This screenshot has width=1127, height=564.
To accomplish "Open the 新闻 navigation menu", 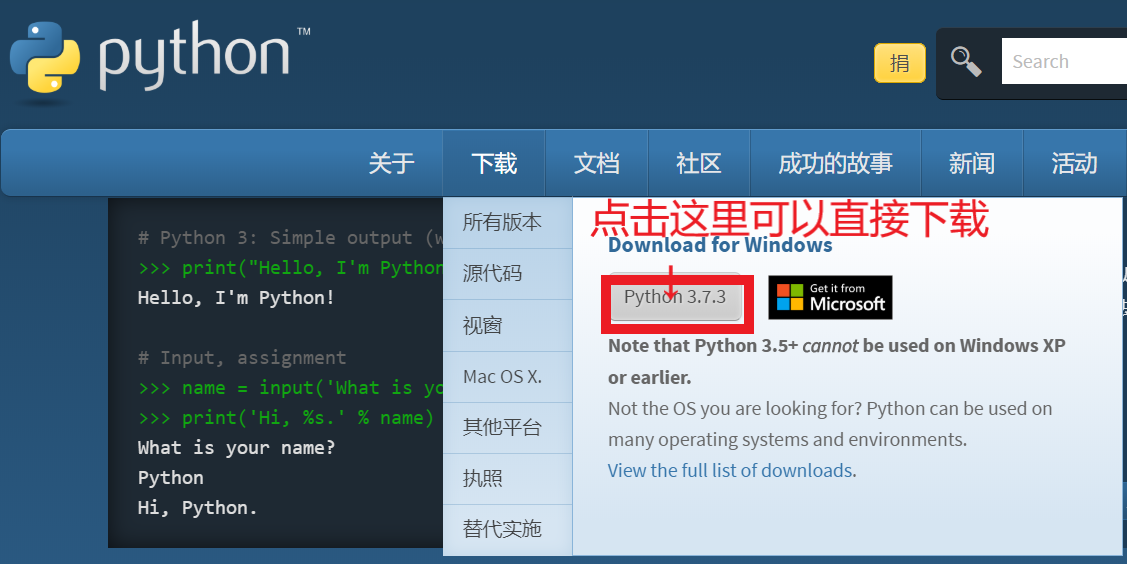I will point(972,163).
